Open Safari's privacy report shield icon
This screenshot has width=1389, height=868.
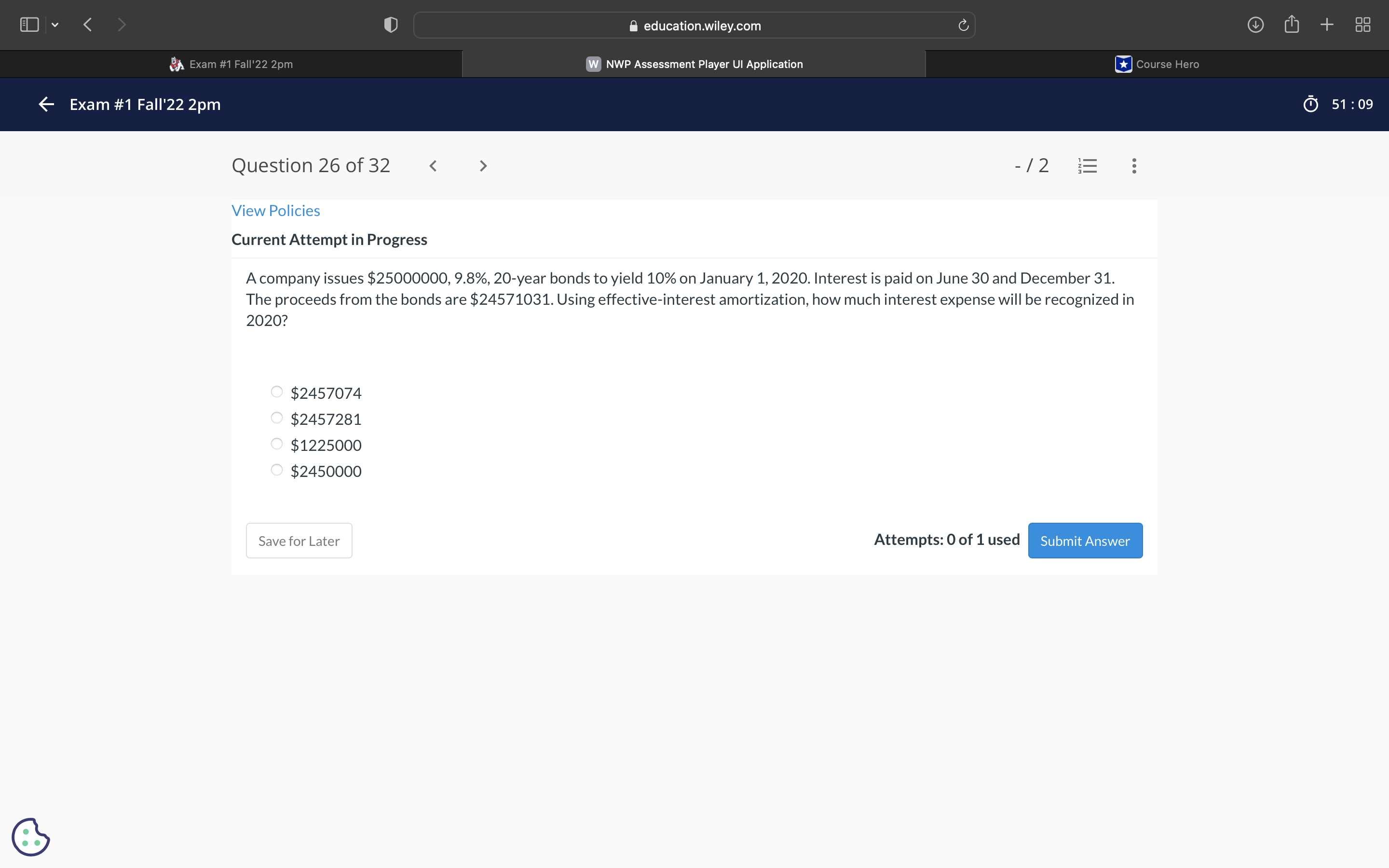click(390, 25)
